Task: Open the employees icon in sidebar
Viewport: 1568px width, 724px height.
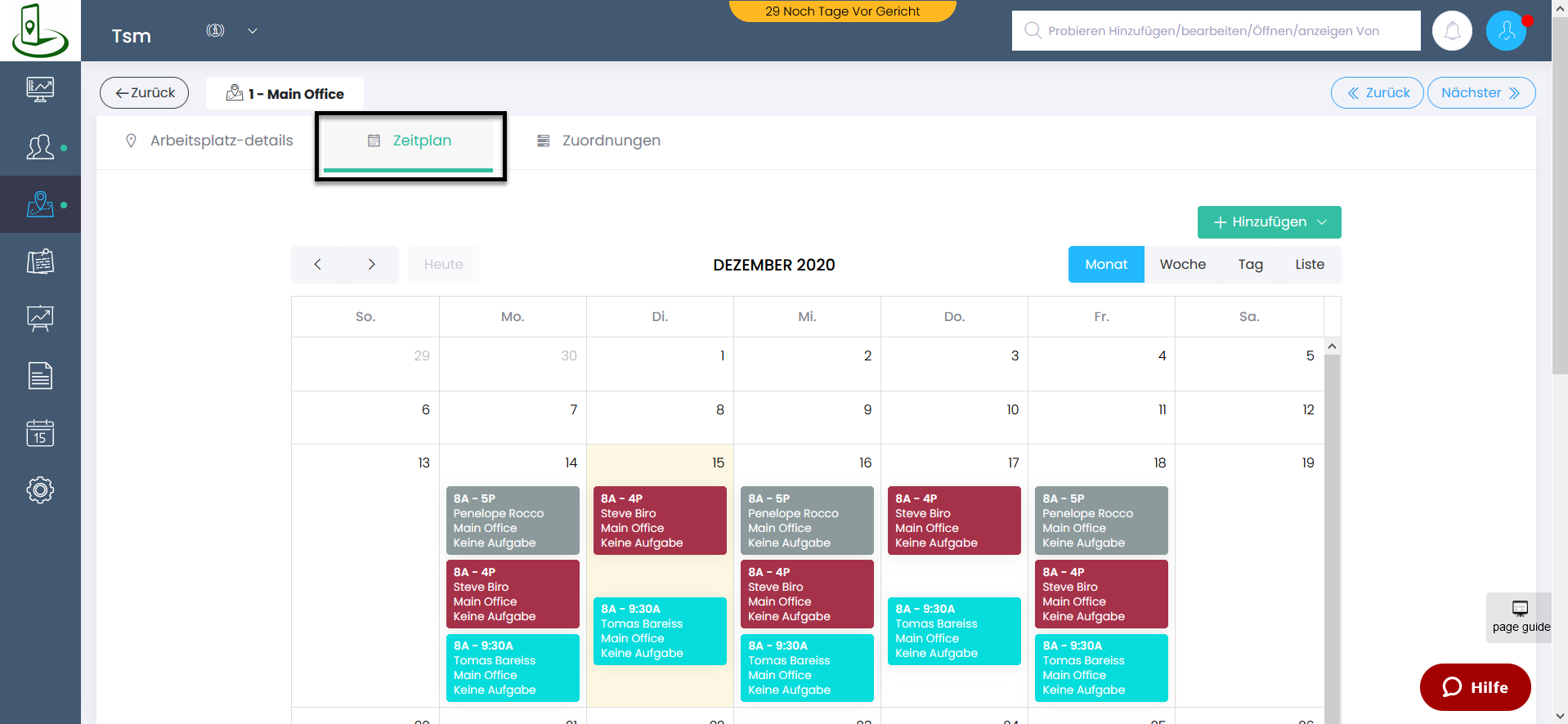Action: [40, 147]
